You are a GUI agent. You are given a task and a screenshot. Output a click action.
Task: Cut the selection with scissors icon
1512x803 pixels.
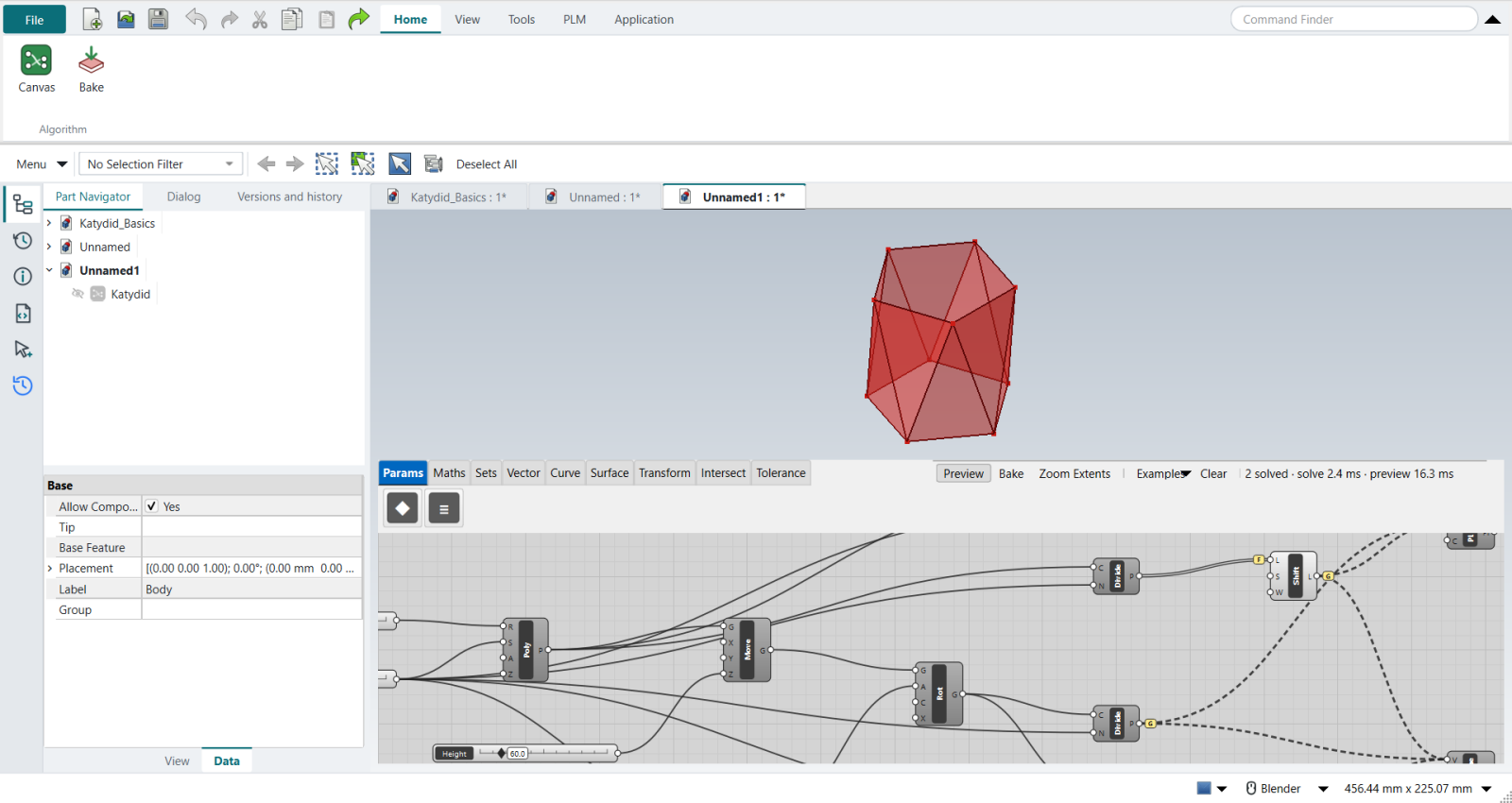[x=260, y=19]
